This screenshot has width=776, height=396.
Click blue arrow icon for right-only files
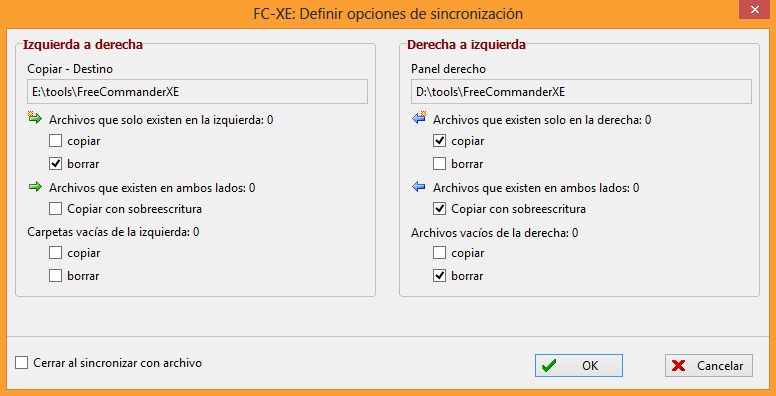[420, 119]
